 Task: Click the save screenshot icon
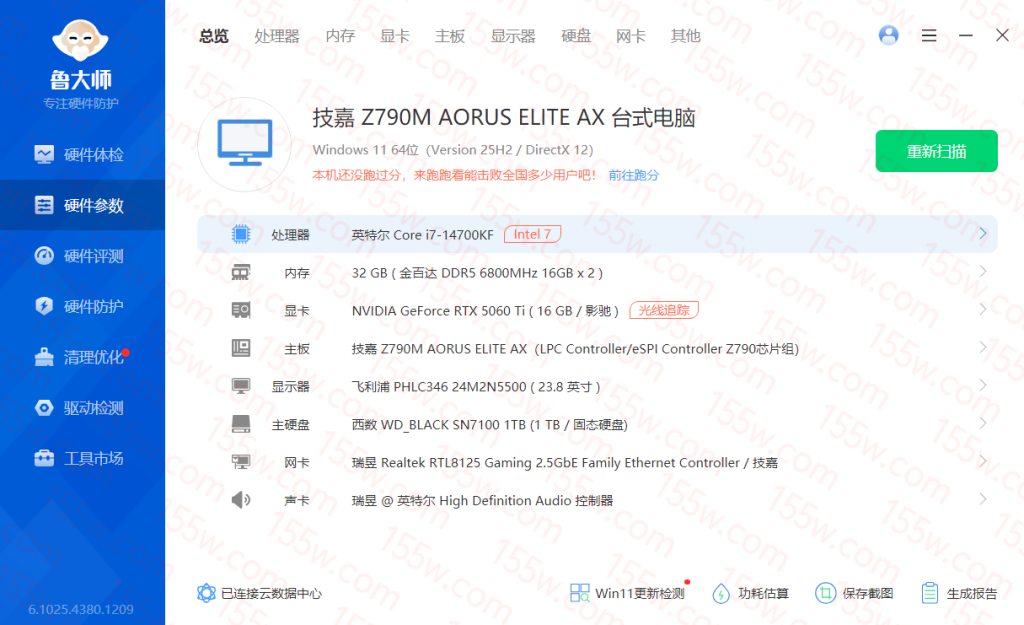coord(825,593)
